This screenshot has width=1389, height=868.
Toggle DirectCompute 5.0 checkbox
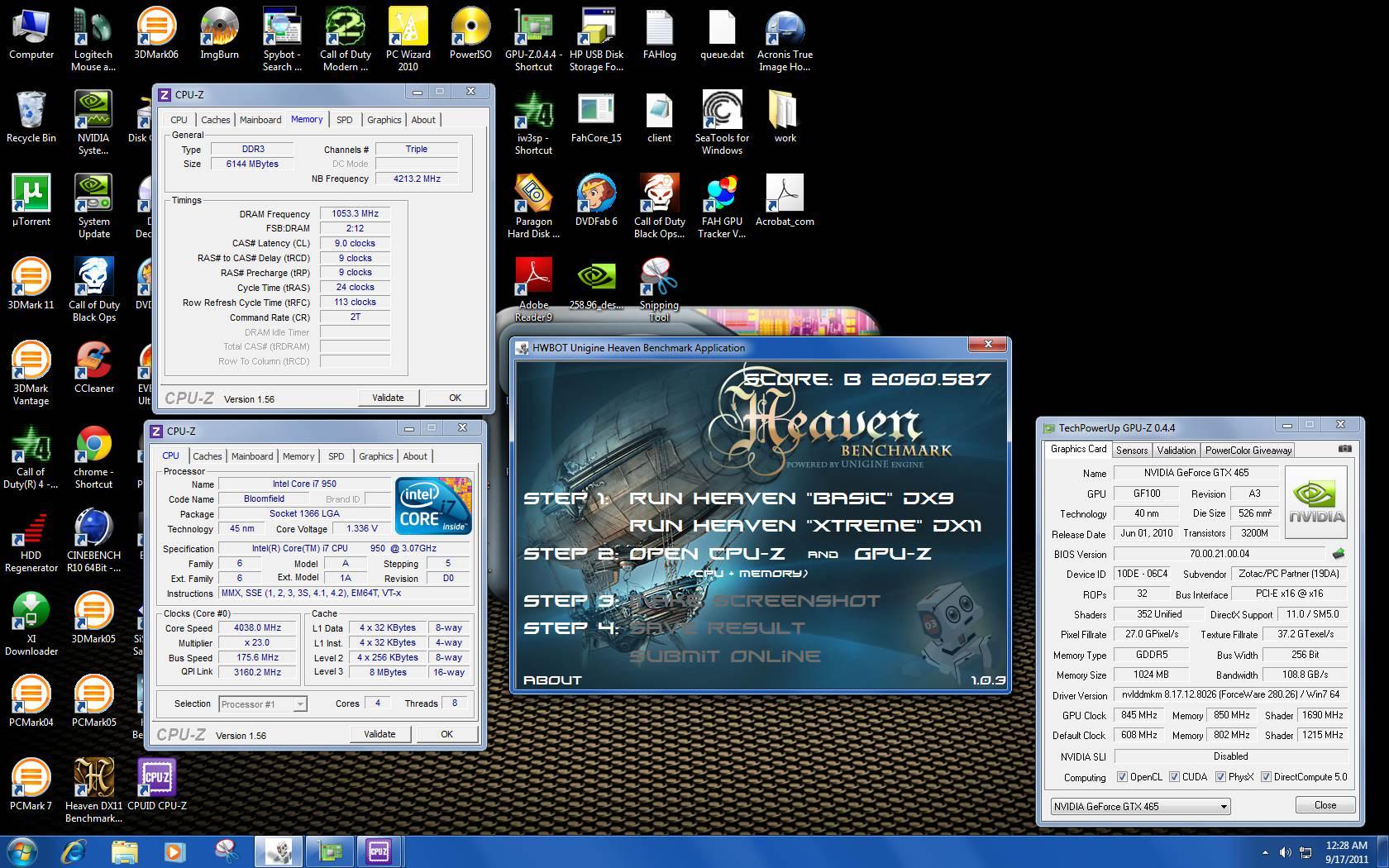point(1266,777)
